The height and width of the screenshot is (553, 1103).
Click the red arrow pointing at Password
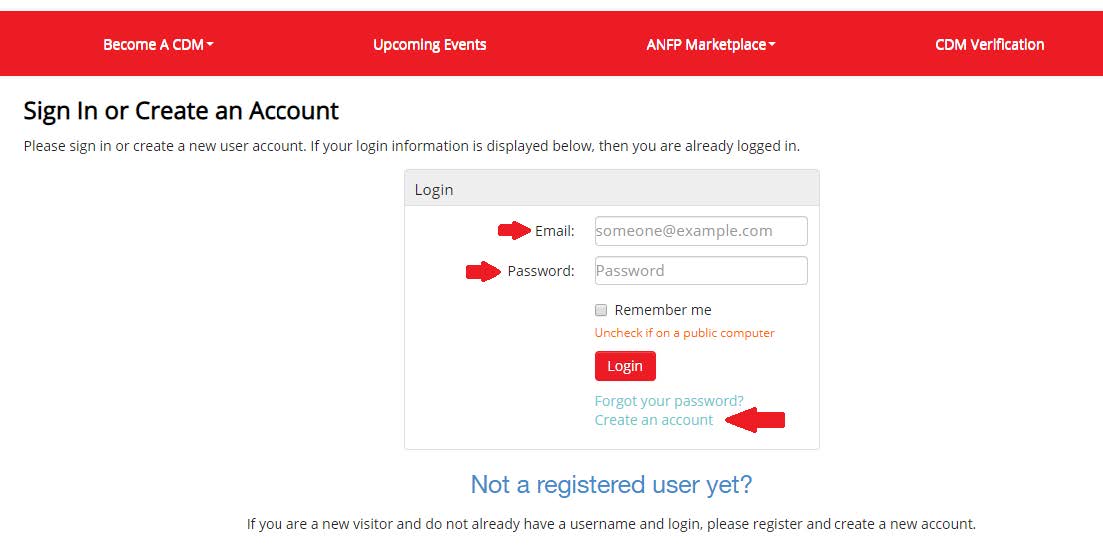click(483, 271)
